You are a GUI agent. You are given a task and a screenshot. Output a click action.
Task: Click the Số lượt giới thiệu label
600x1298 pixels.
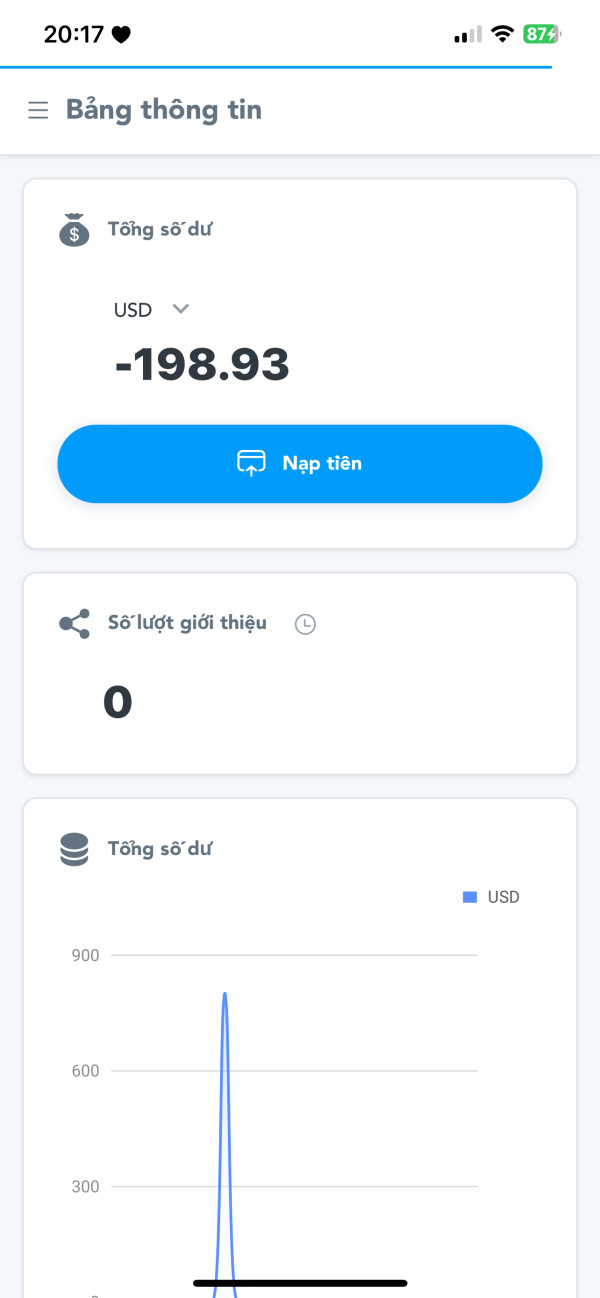click(187, 623)
